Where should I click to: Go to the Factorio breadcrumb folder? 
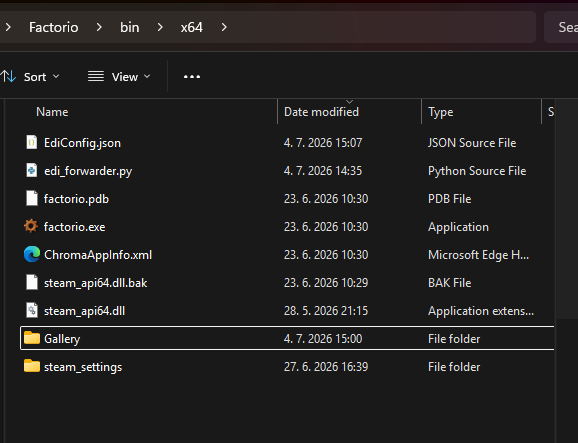point(54,27)
